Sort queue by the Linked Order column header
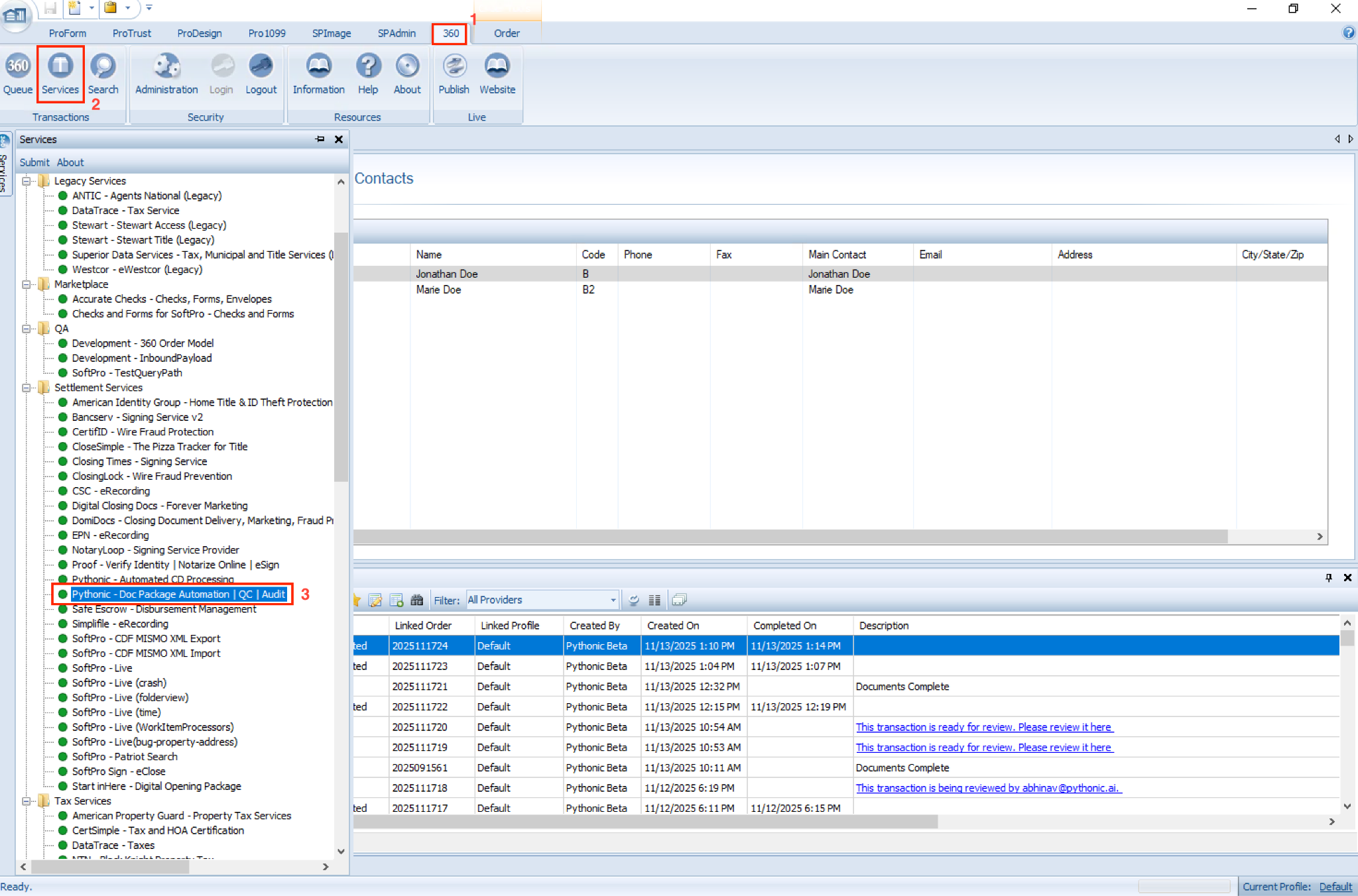The width and height of the screenshot is (1358, 896). click(x=432, y=626)
